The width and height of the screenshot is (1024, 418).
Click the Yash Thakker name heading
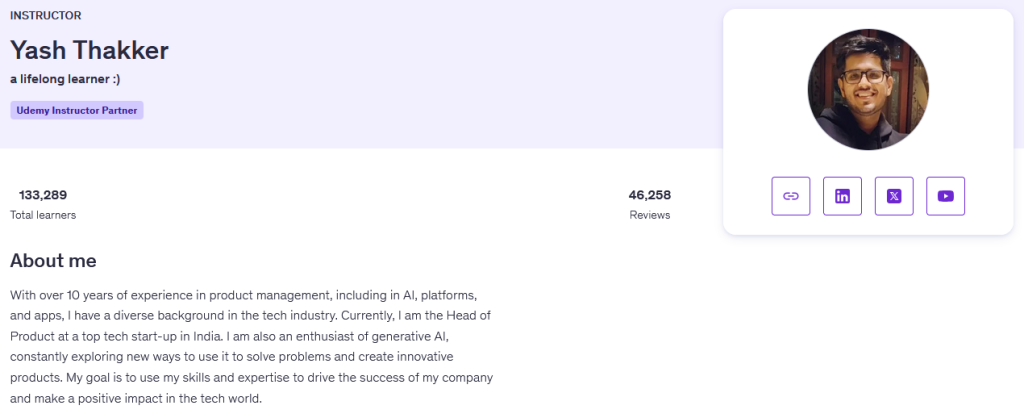coord(89,50)
